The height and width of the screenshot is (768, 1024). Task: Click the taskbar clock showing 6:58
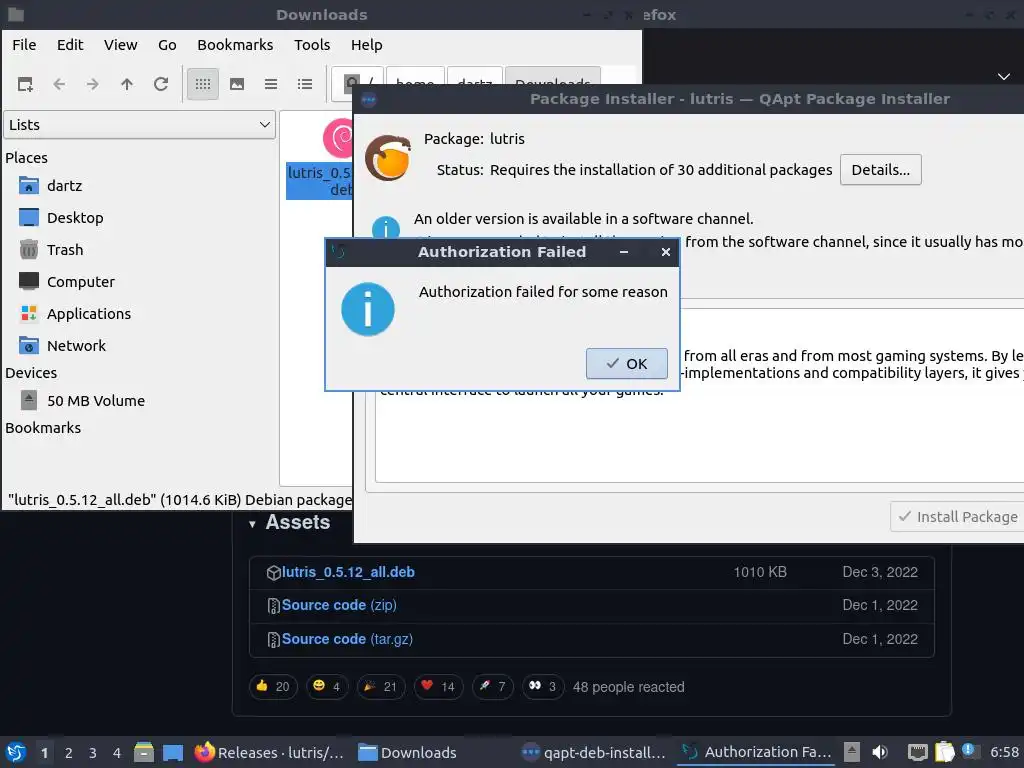[1004, 753]
